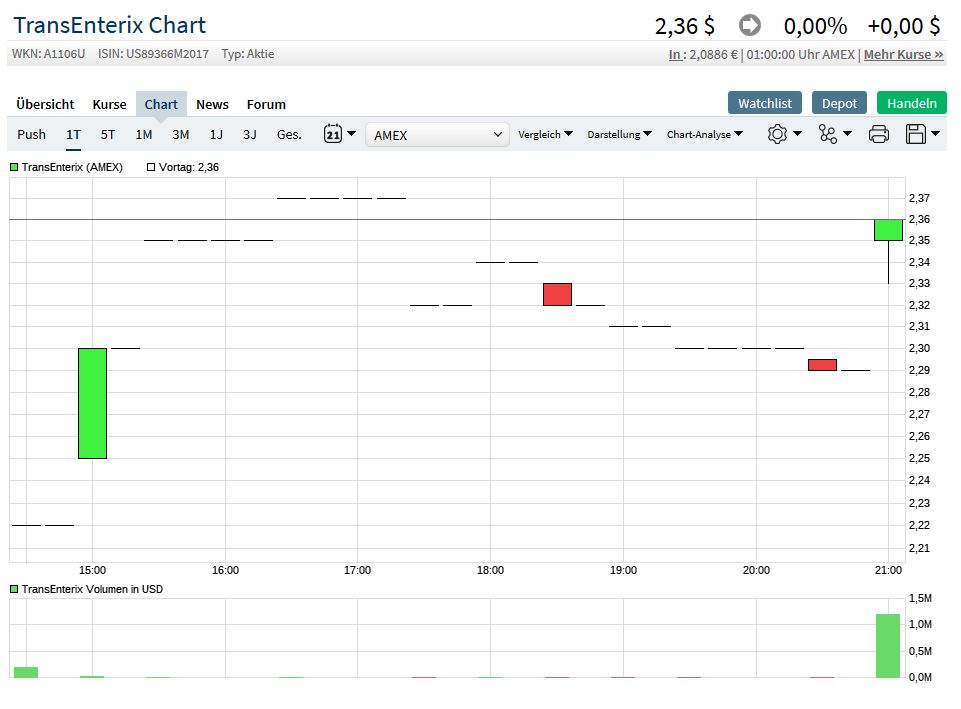
Task: Go to the Übersicht tab
Action: (x=45, y=104)
